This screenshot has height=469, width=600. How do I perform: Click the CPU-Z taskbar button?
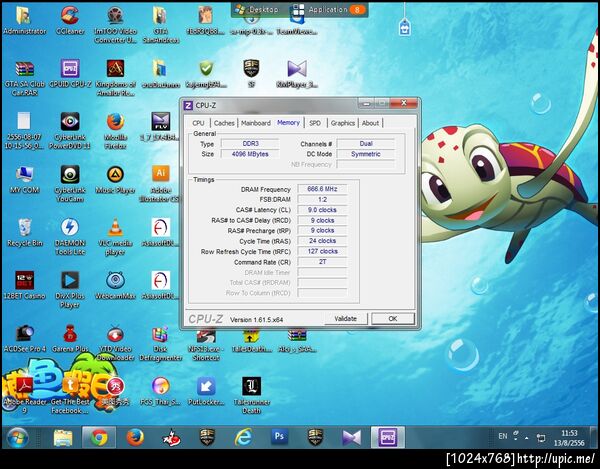pyautogui.click(x=387, y=437)
